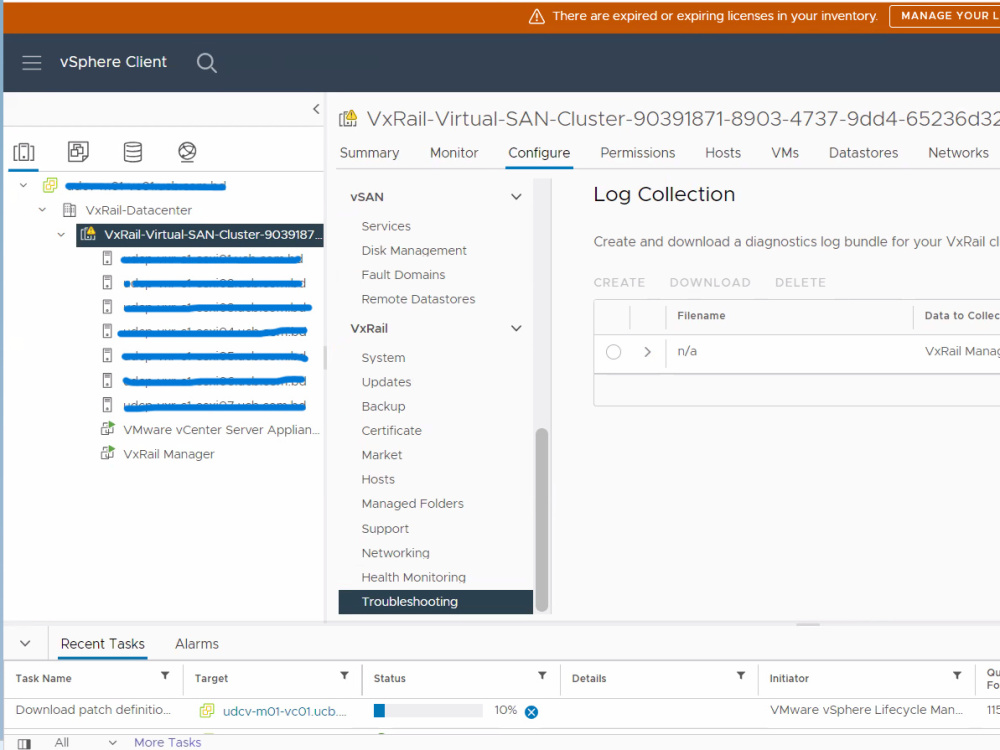Cancel the running Download patch definitions task

click(x=531, y=710)
